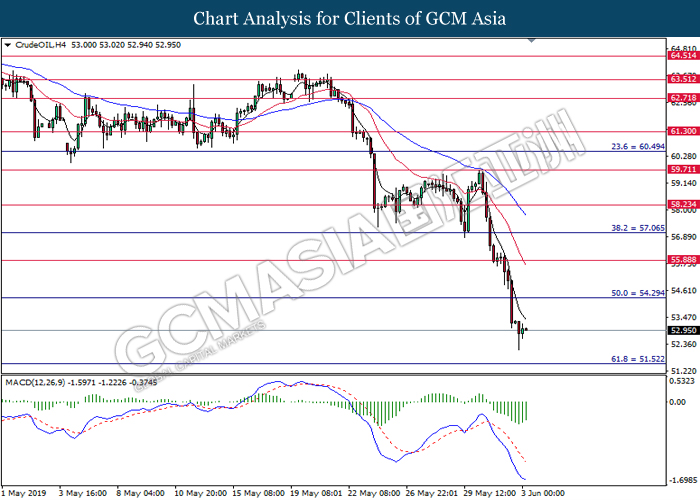Click the dropdown triangle beside CrudeOIL.H4
This screenshot has width=700, height=500.
coord(7,45)
